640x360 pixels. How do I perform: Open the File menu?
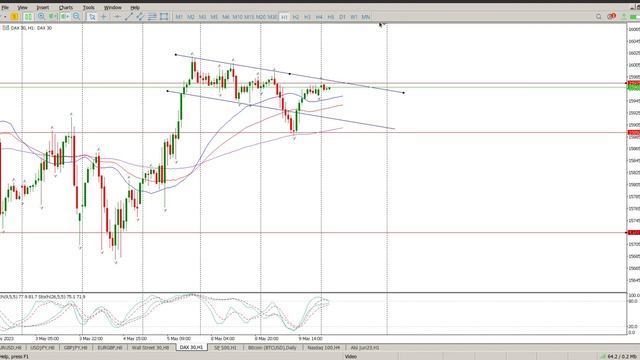coord(5,7)
